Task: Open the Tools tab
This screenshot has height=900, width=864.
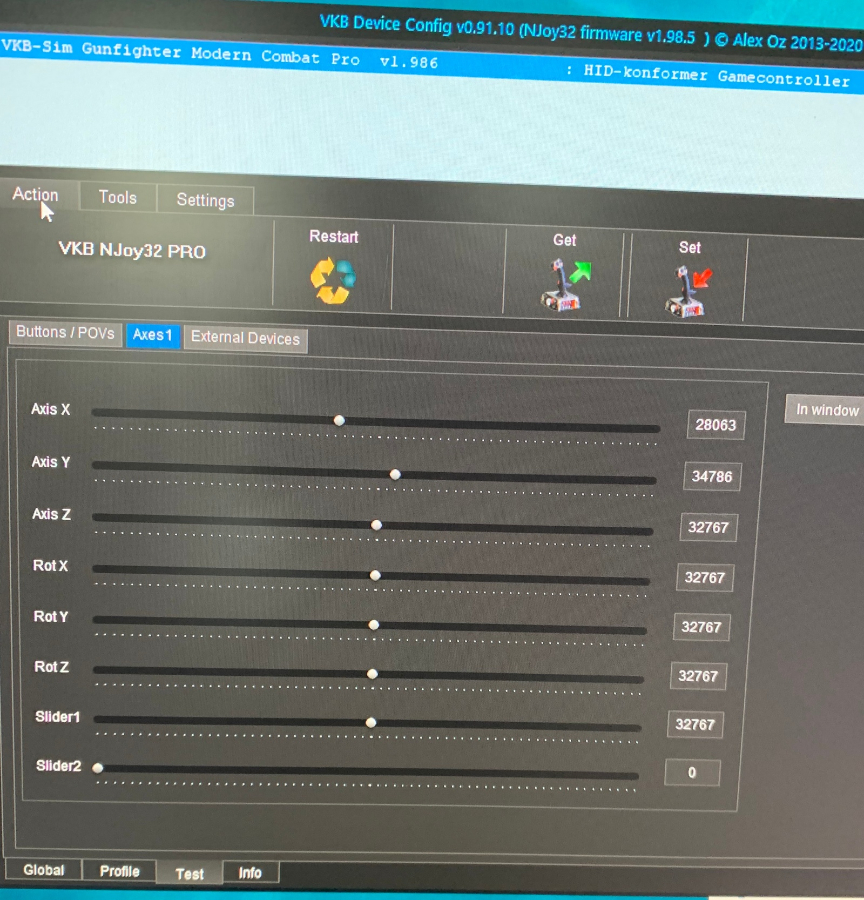Action: (x=118, y=197)
